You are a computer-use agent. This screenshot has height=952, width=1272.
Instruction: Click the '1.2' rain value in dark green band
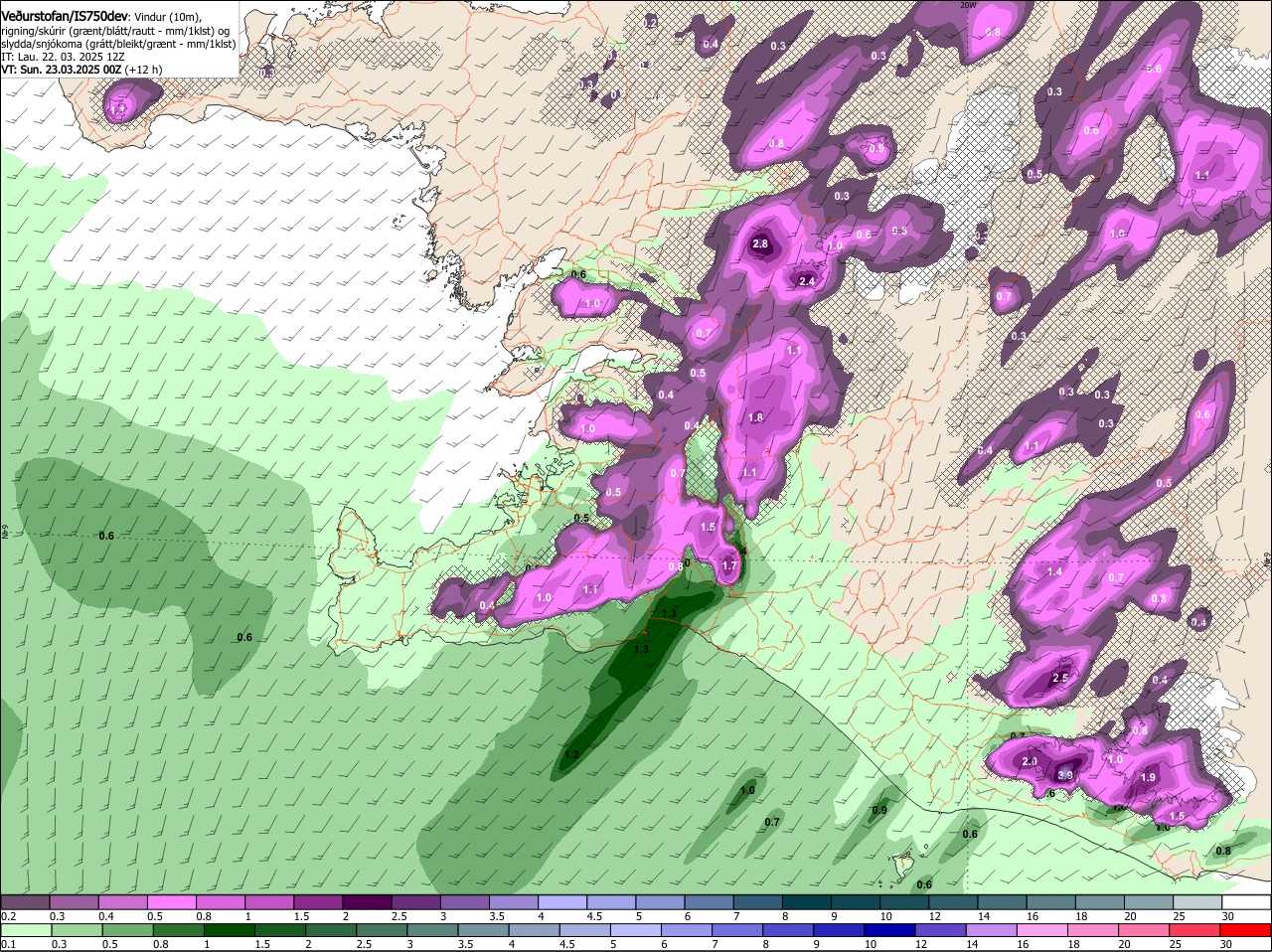click(x=571, y=755)
